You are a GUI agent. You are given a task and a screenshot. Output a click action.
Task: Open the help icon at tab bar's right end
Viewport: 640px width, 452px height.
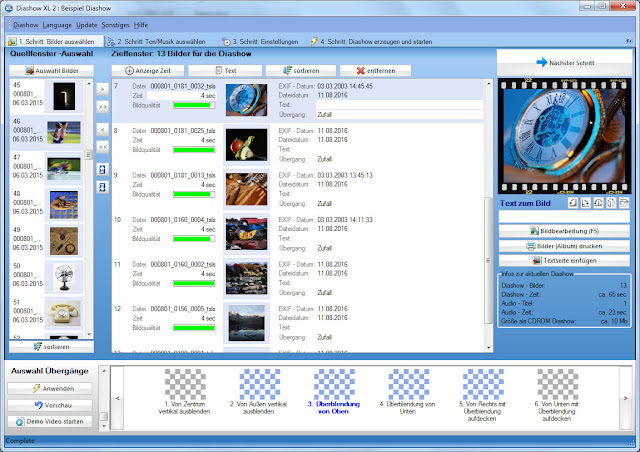tap(629, 40)
